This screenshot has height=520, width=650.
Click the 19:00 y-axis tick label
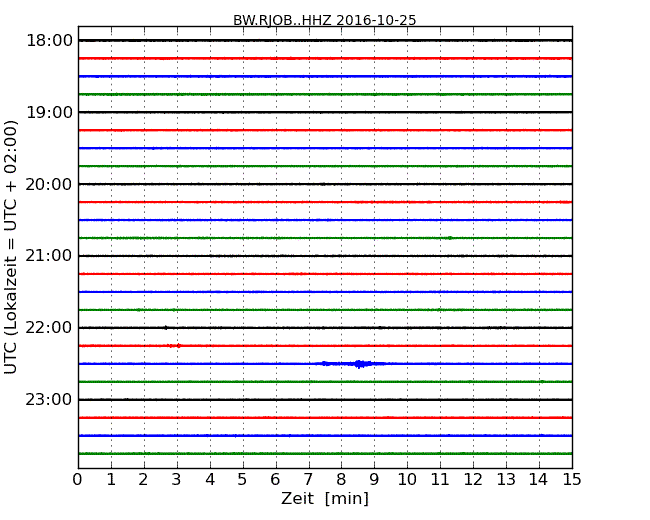(49, 112)
